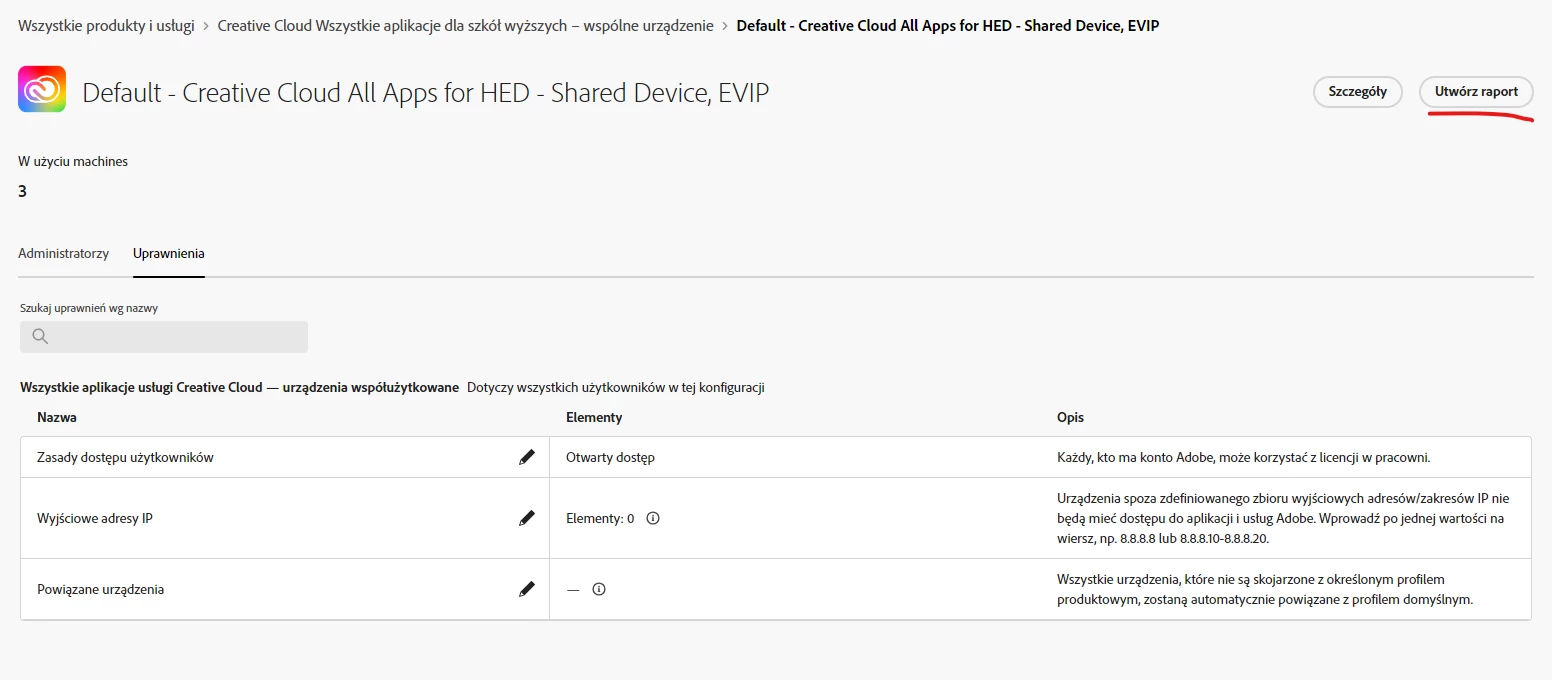Click the page title Default - Creative Cloud All Apps

click(425, 92)
